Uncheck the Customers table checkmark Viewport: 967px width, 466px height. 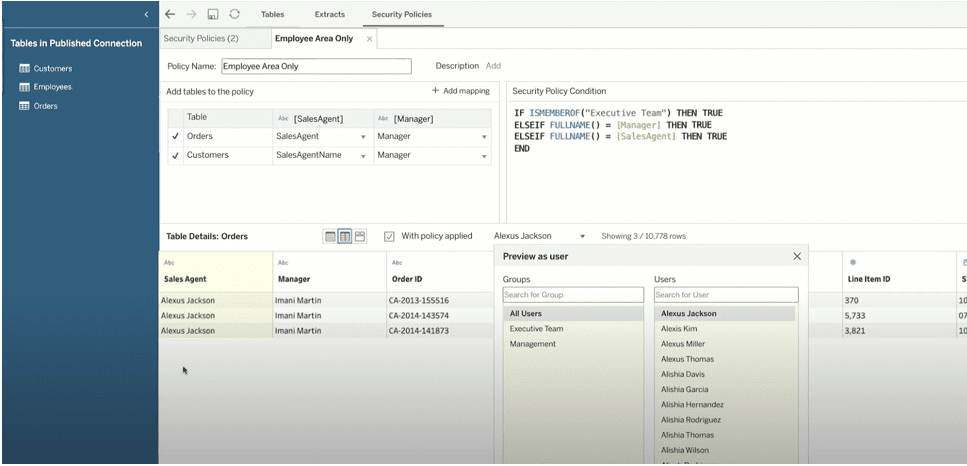(x=176, y=155)
